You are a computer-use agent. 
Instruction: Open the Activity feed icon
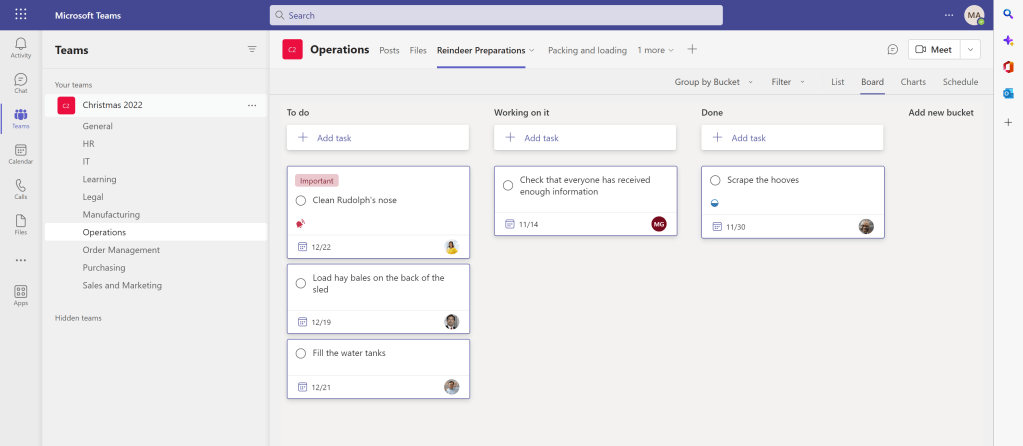tap(21, 47)
